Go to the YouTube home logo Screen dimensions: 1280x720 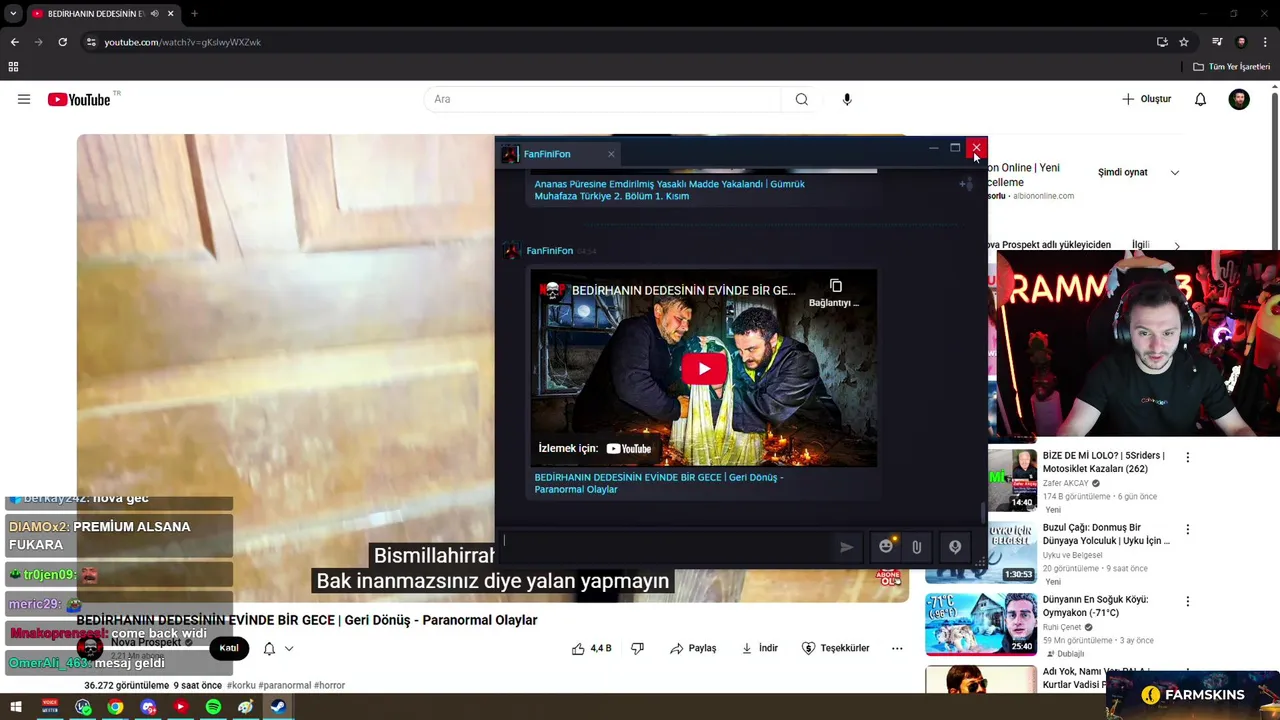pos(79,99)
